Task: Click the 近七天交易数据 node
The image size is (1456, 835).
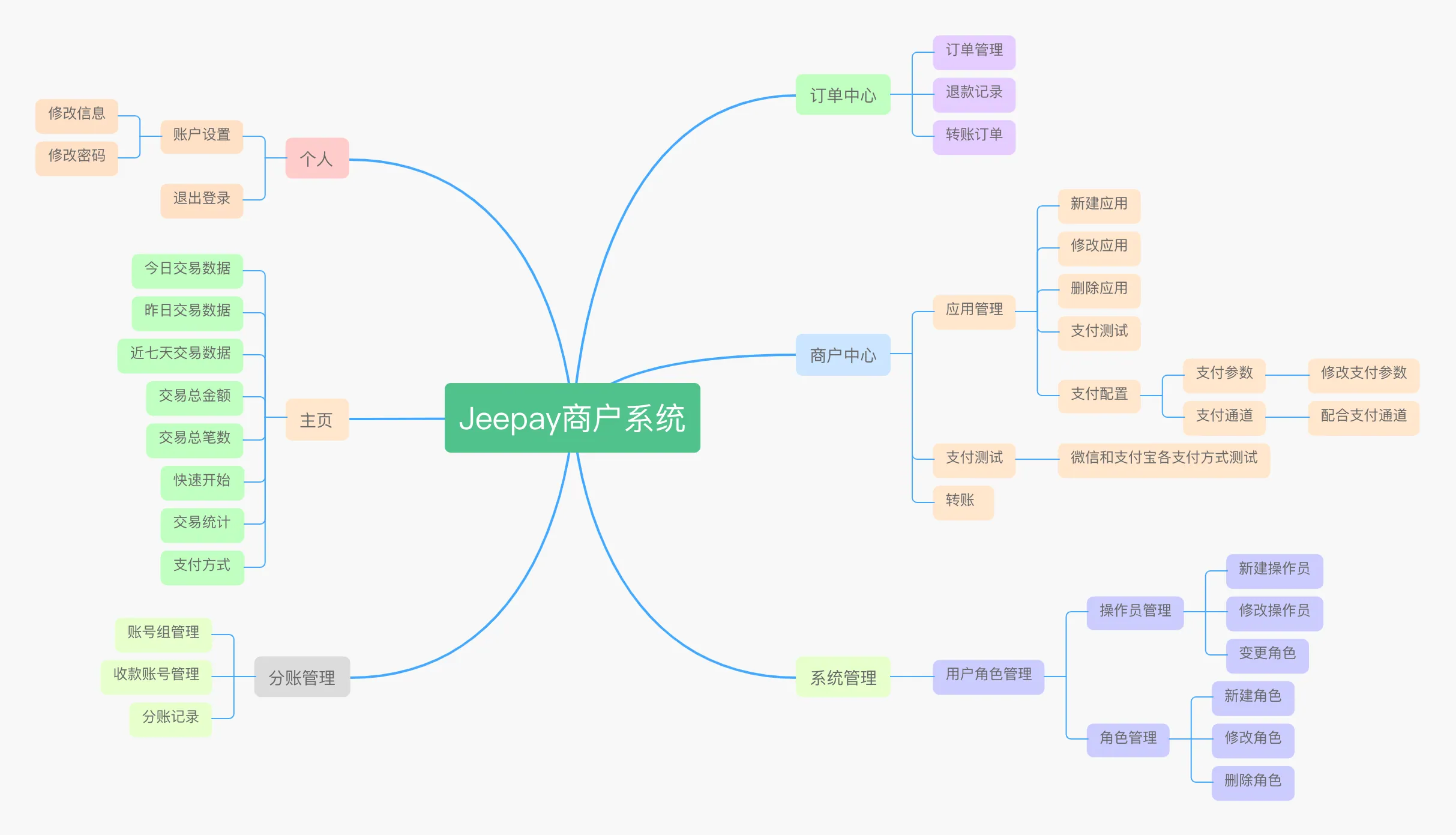Action: coord(180,355)
